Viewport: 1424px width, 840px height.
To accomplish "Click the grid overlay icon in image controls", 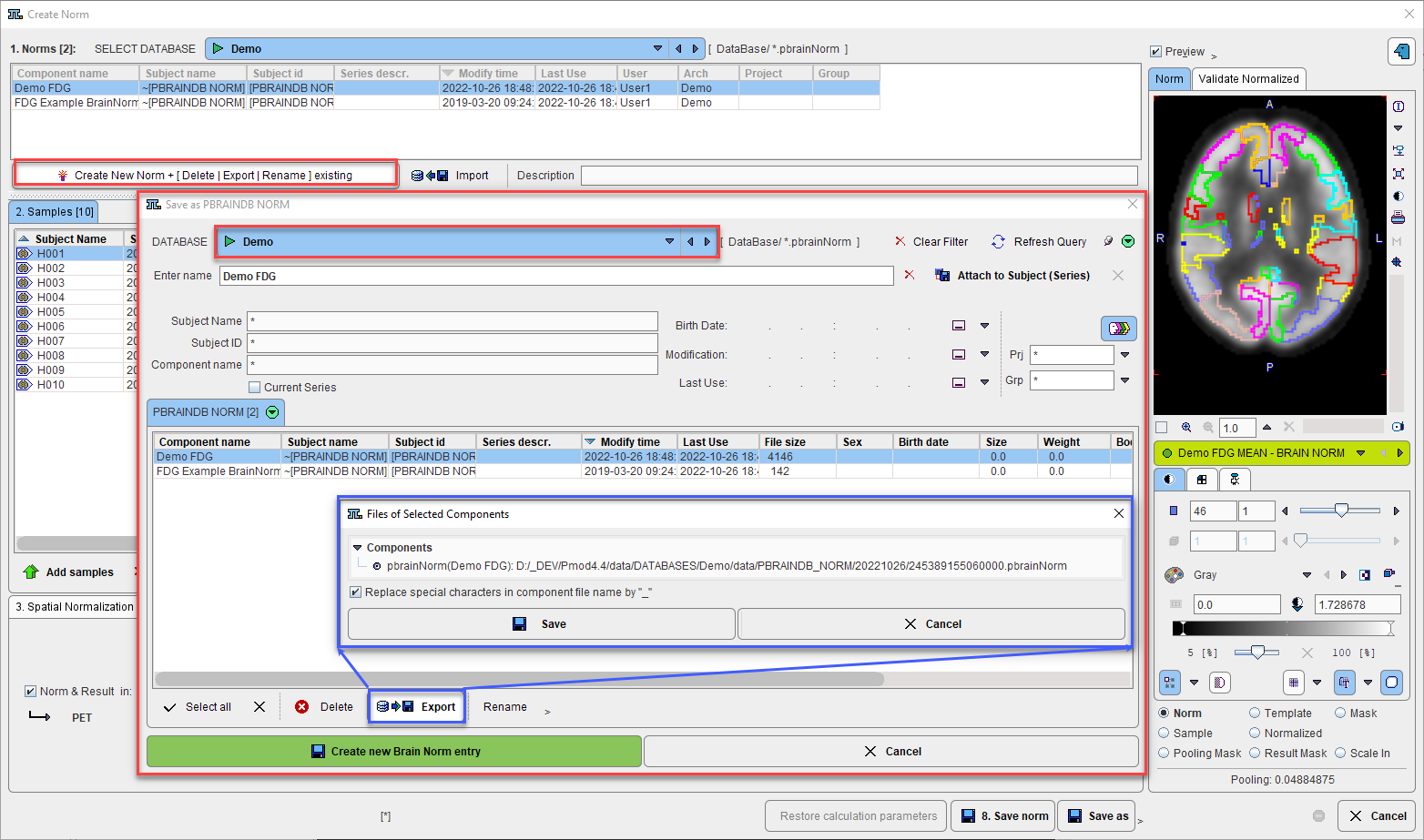I will pyautogui.click(x=1294, y=682).
